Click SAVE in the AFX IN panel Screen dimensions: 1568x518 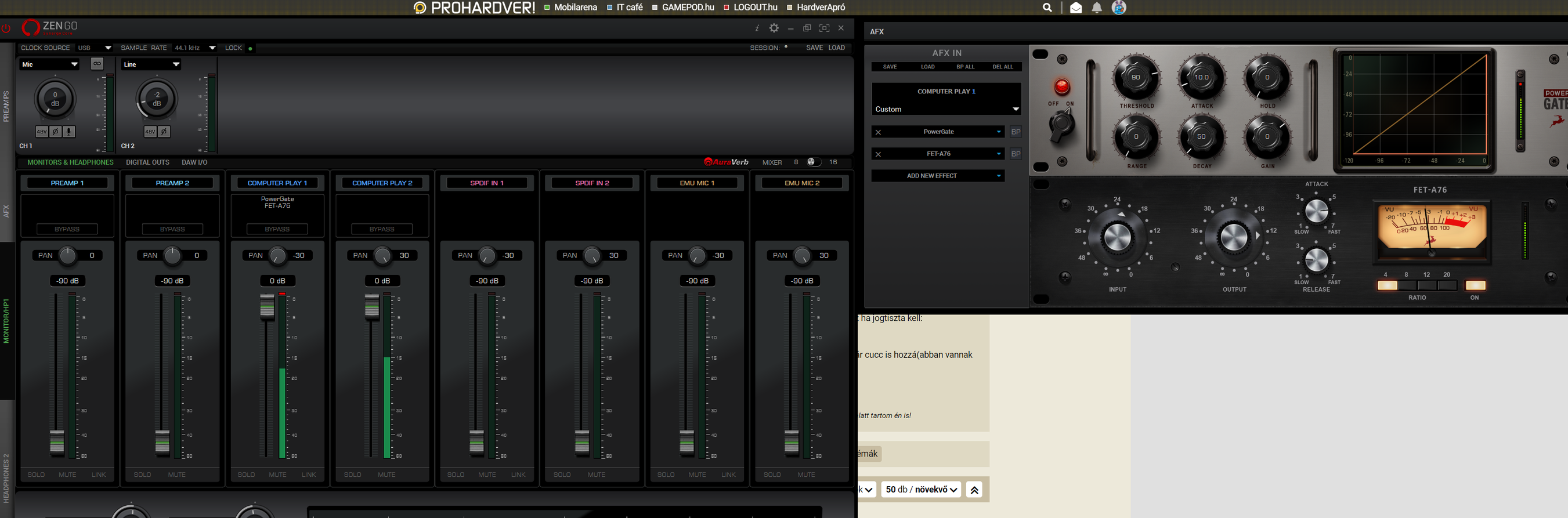[889, 67]
